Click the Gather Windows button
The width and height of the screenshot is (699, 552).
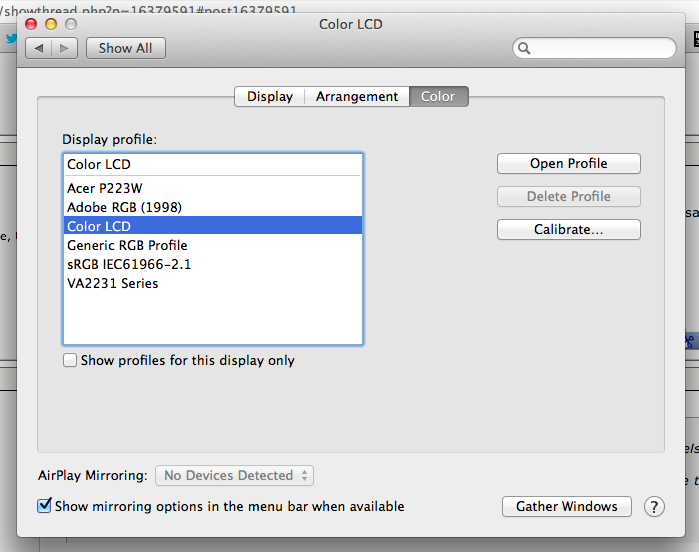click(x=567, y=507)
